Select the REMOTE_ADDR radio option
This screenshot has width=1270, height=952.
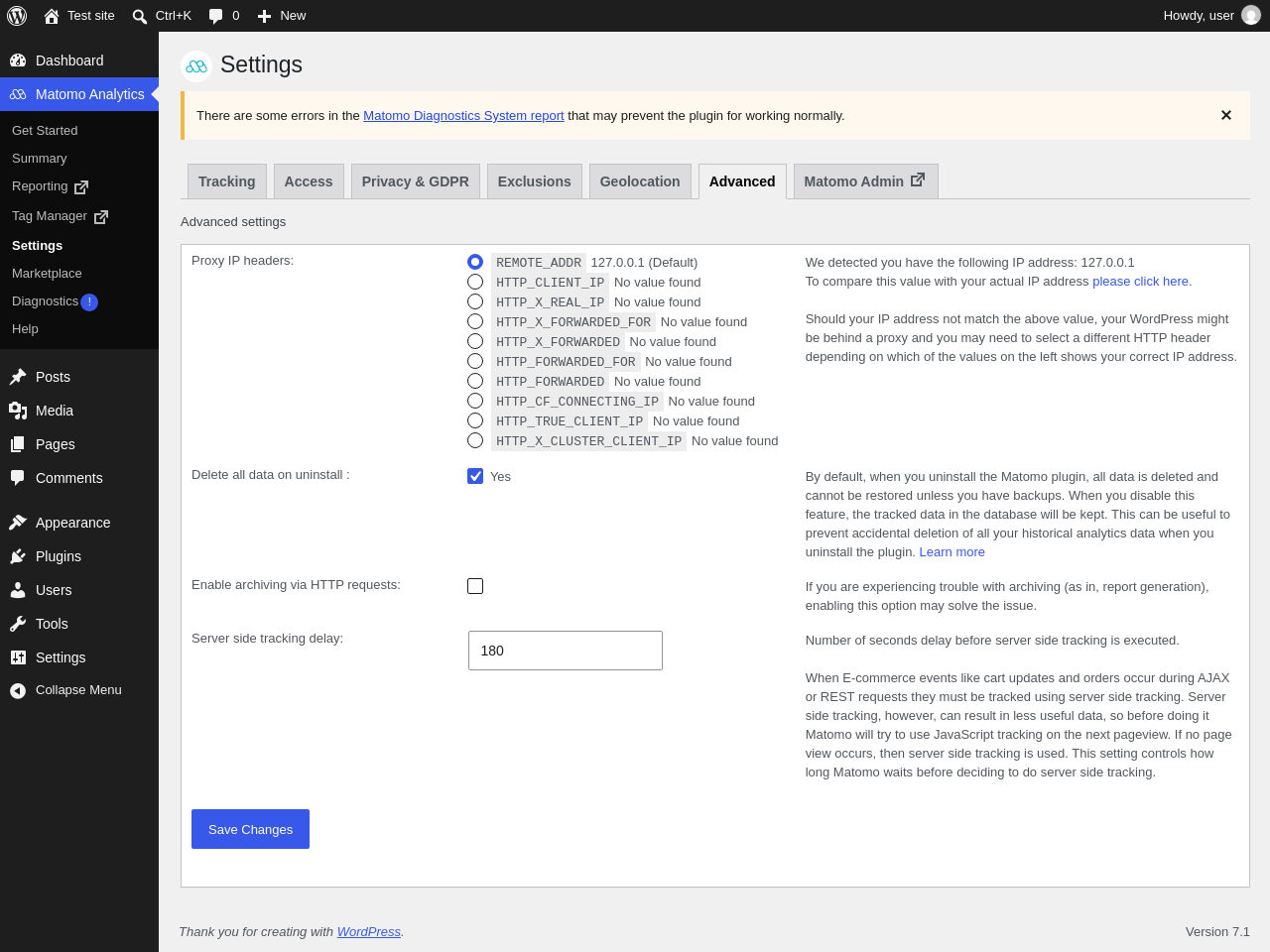tap(475, 262)
